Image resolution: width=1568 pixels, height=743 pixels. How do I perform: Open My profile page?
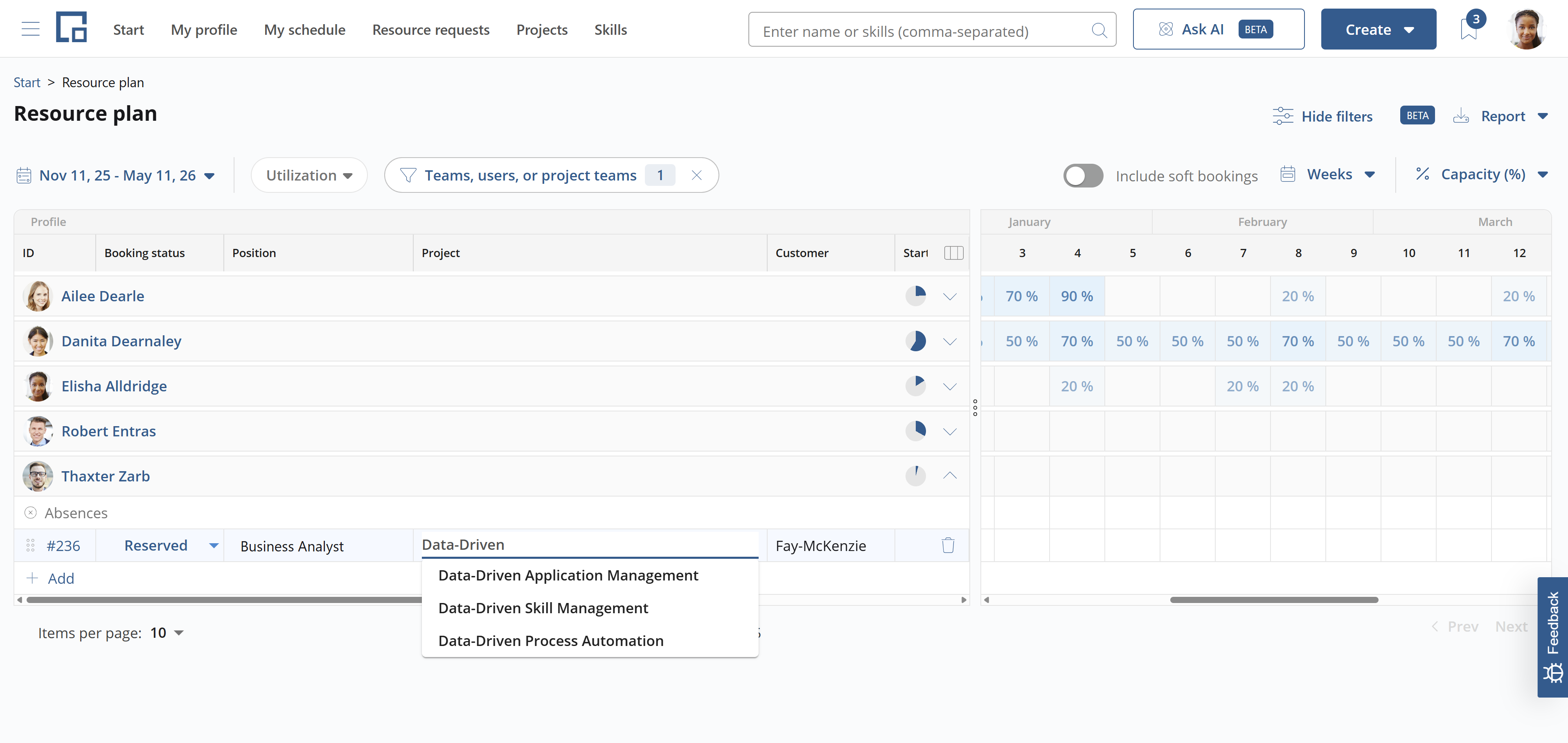pyautogui.click(x=204, y=29)
